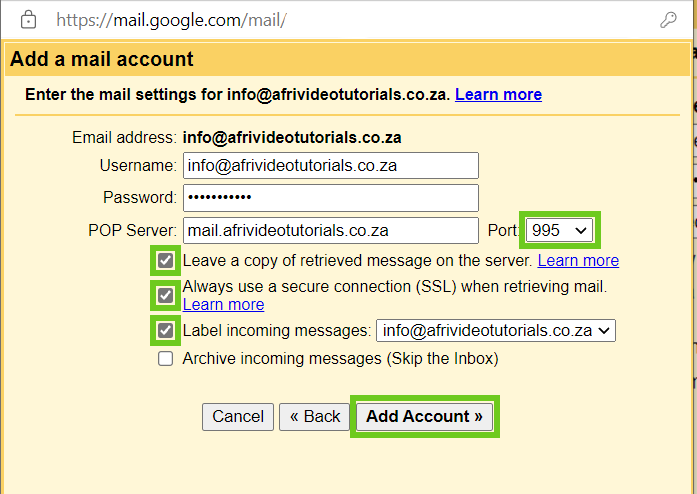Viewport: 697px width, 494px height.
Task: Open the Label incoming messages dropdown list
Action: coord(496,330)
